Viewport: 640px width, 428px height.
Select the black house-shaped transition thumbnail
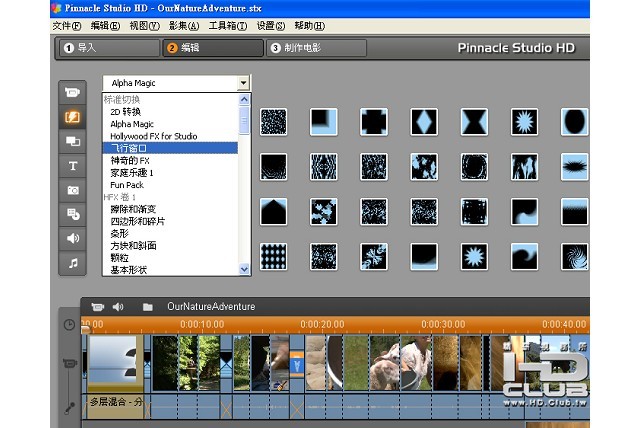tap(273, 212)
